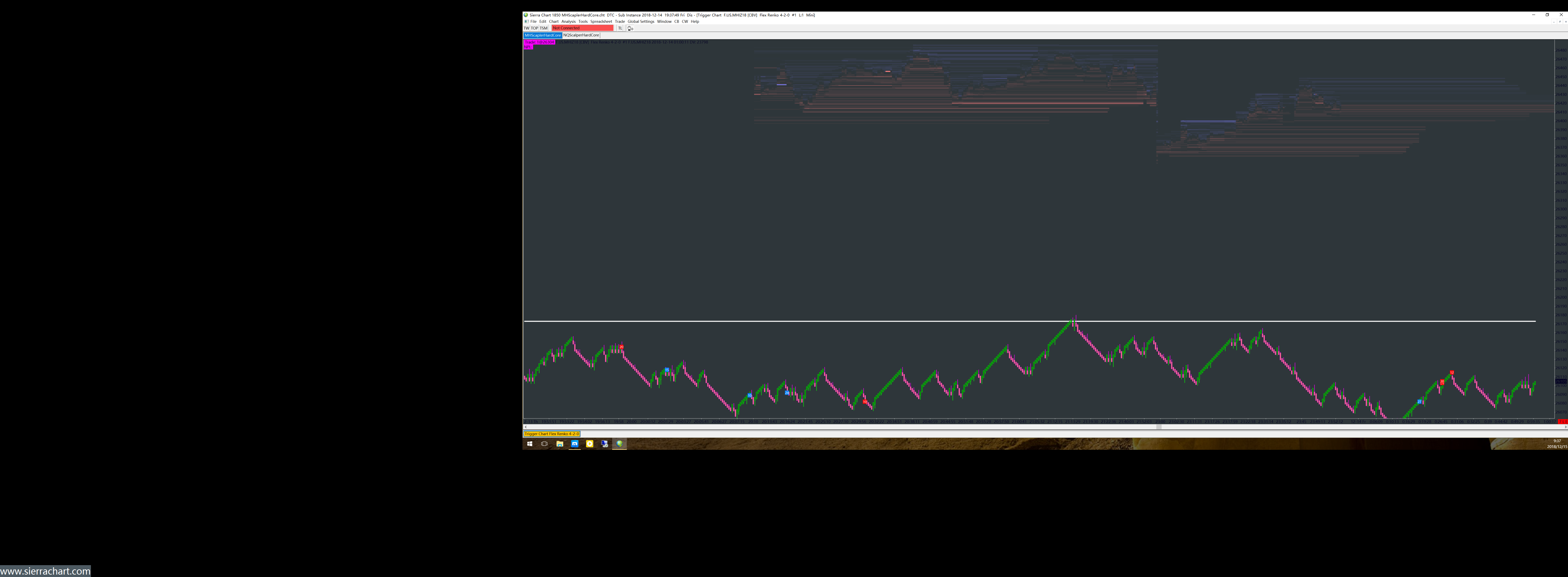
Task: Open File Explorer from taskbar
Action: click(559, 444)
